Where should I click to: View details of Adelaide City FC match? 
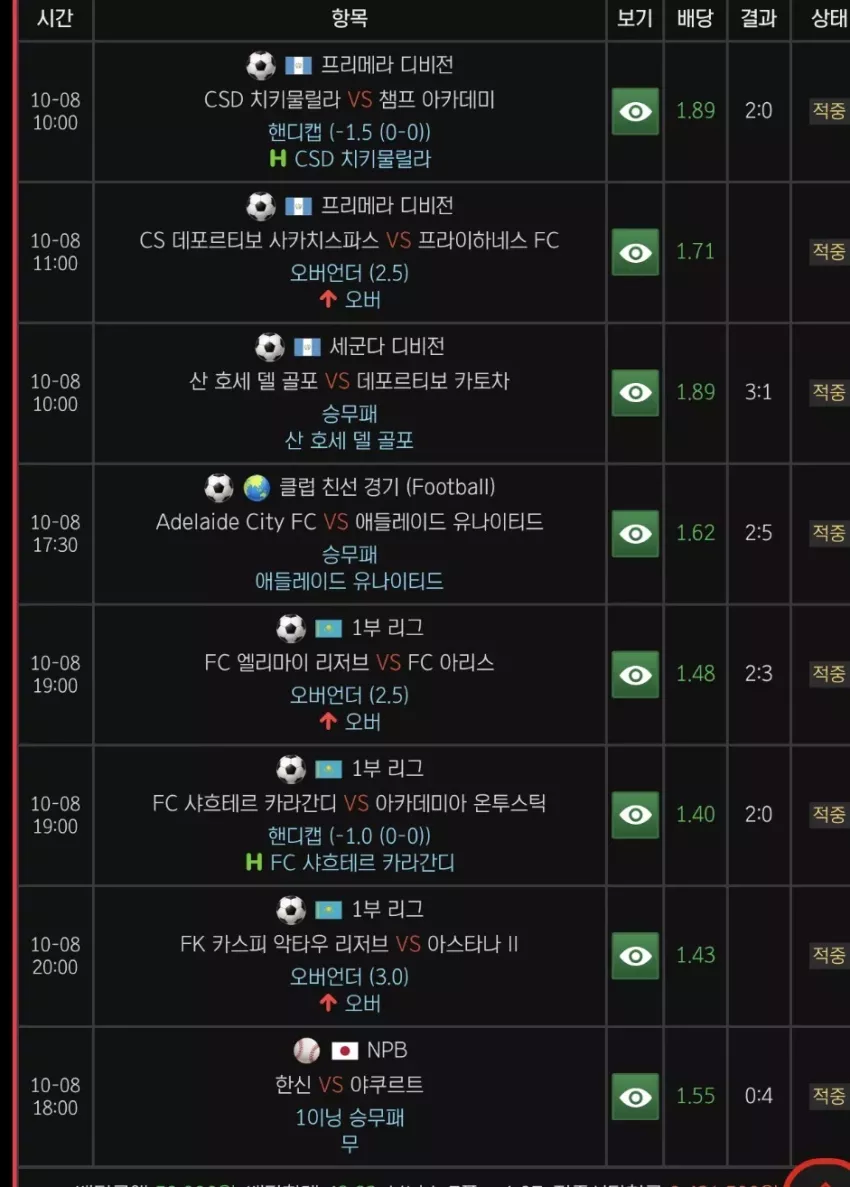pyautogui.click(x=635, y=534)
